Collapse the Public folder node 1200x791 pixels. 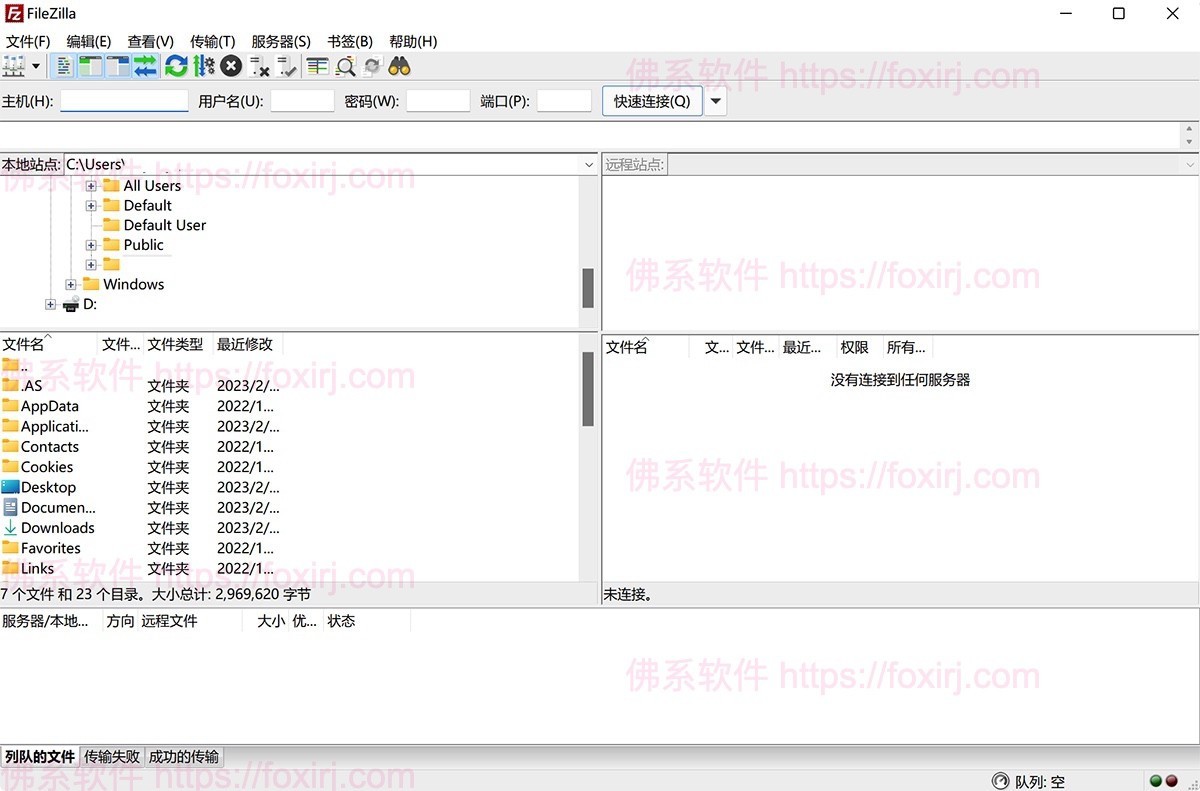click(x=91, y=244)
